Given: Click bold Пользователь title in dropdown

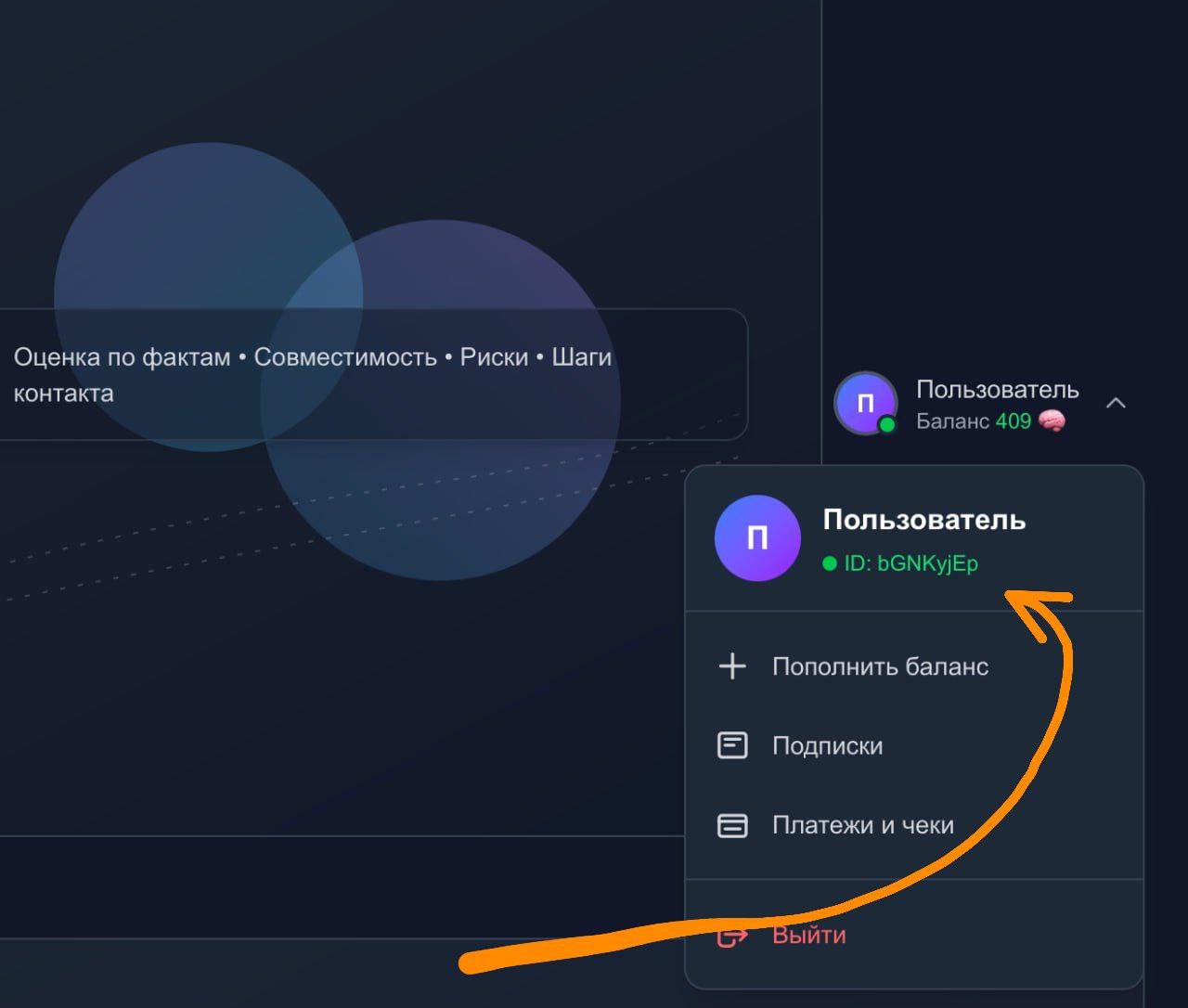Looking at the screenshot, I should tap(923, 520).
